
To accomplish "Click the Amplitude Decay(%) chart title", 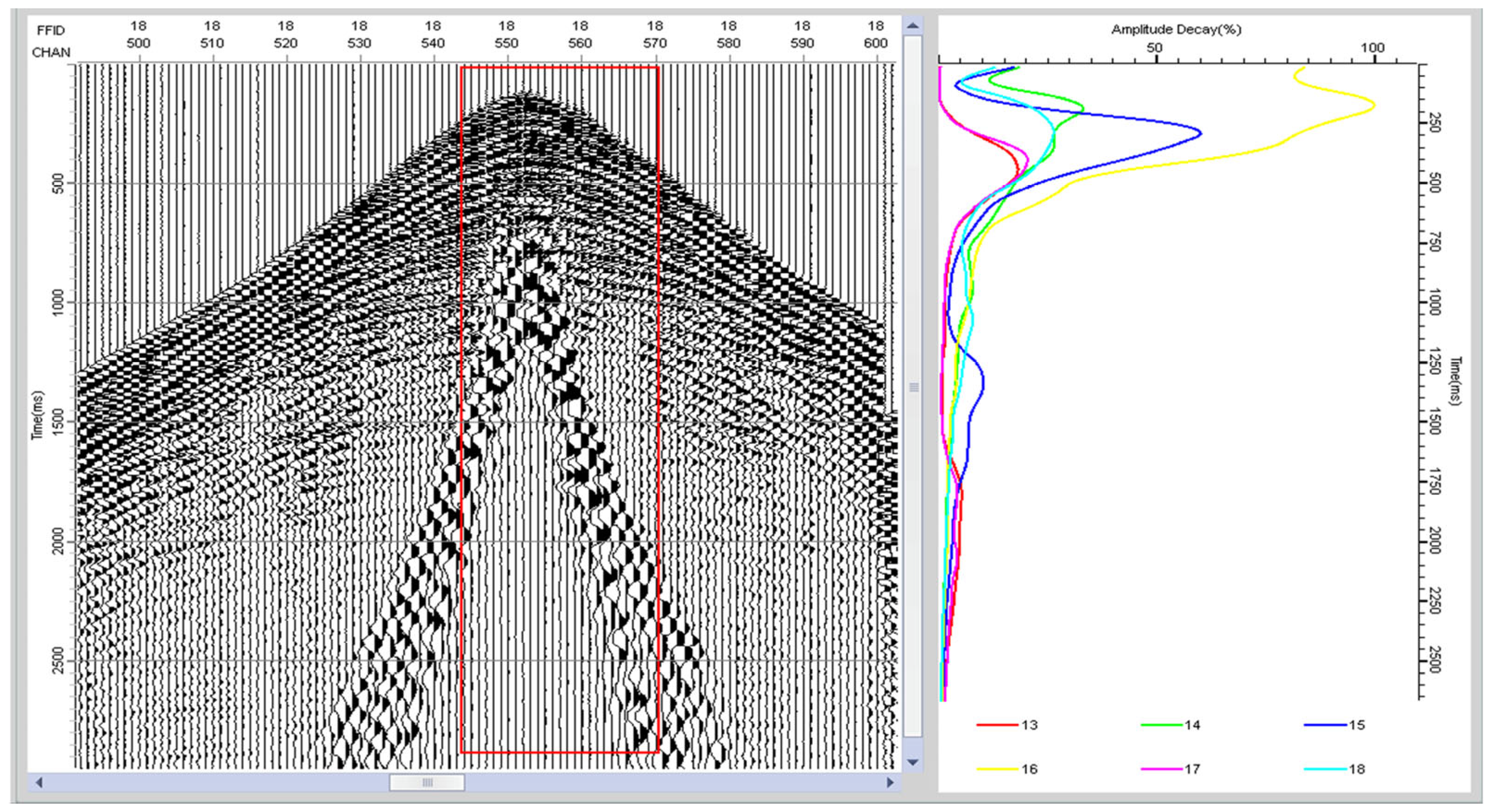I will (1176, 30).
